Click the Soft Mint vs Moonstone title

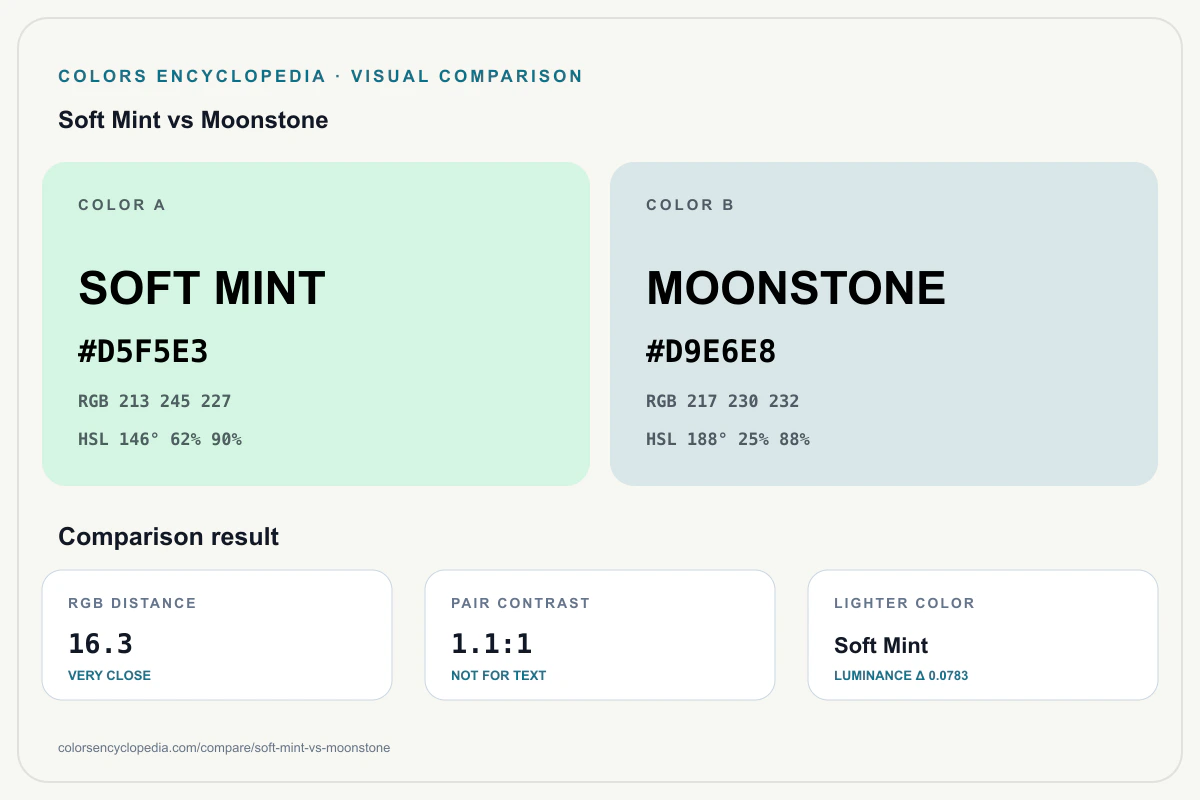tap(193, 120)
